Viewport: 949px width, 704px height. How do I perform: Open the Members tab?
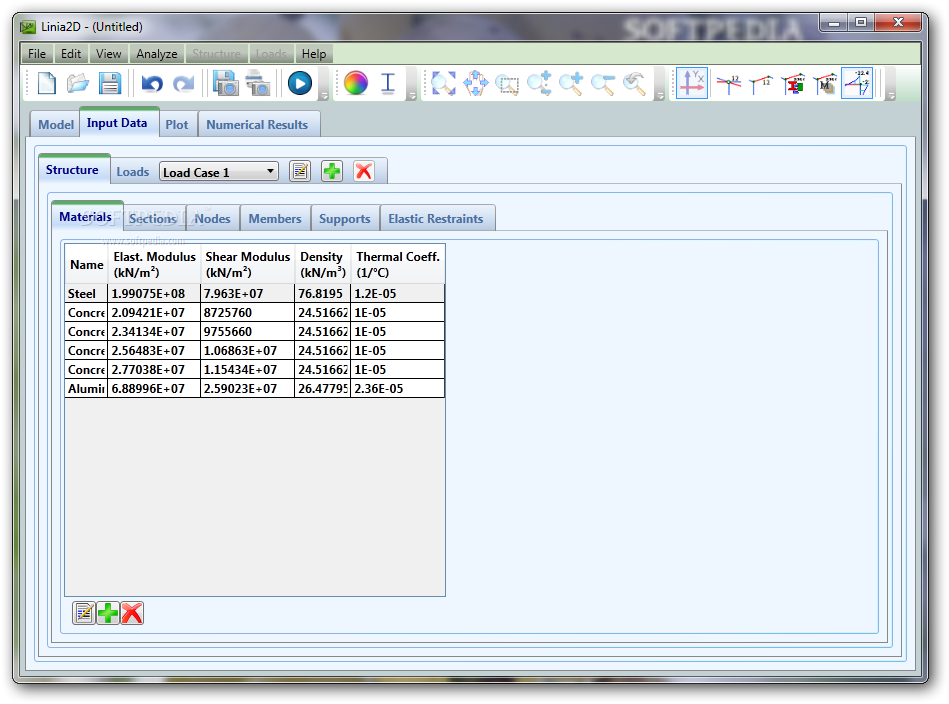(275, 219)
